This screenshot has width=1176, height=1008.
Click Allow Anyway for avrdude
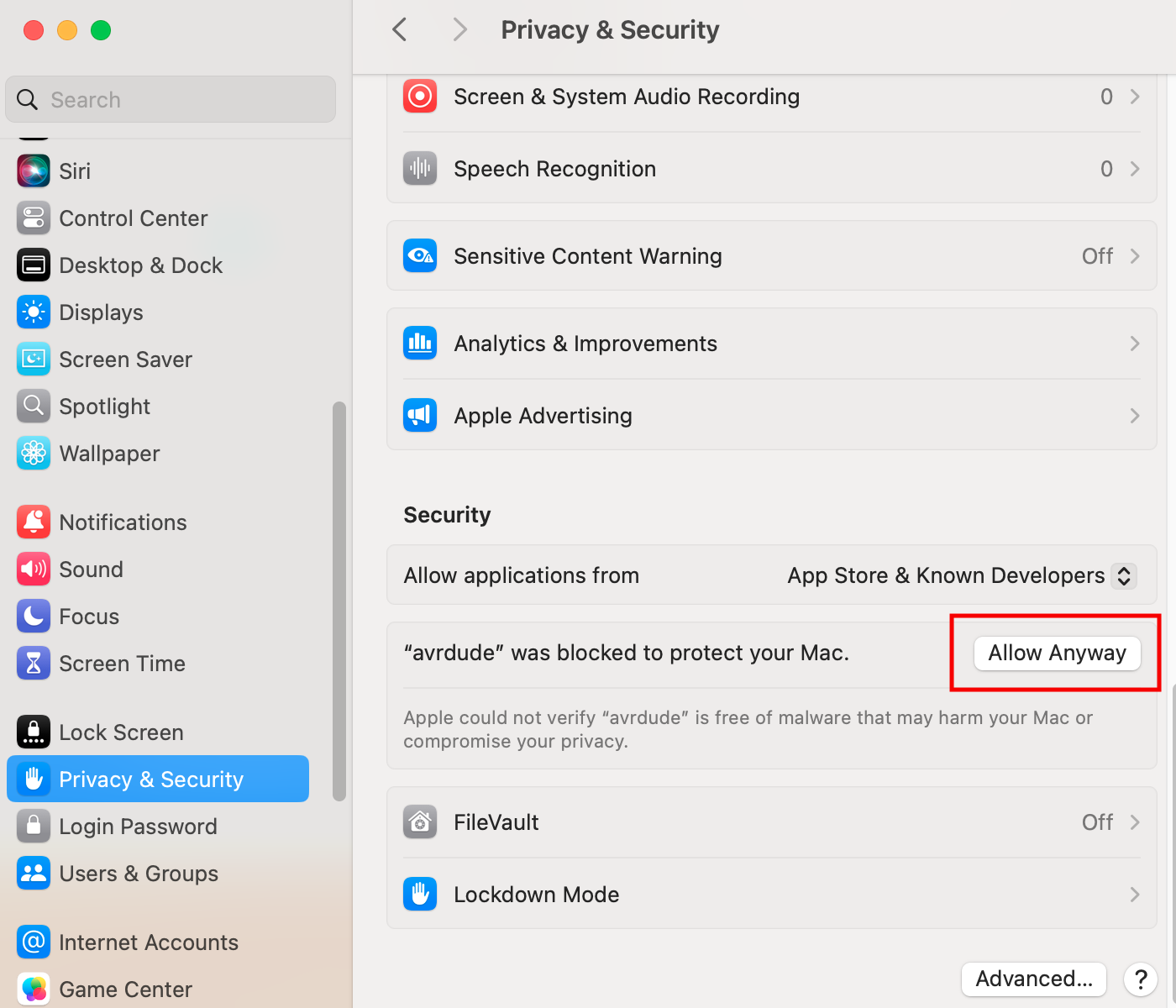[x=1057, y=654]
